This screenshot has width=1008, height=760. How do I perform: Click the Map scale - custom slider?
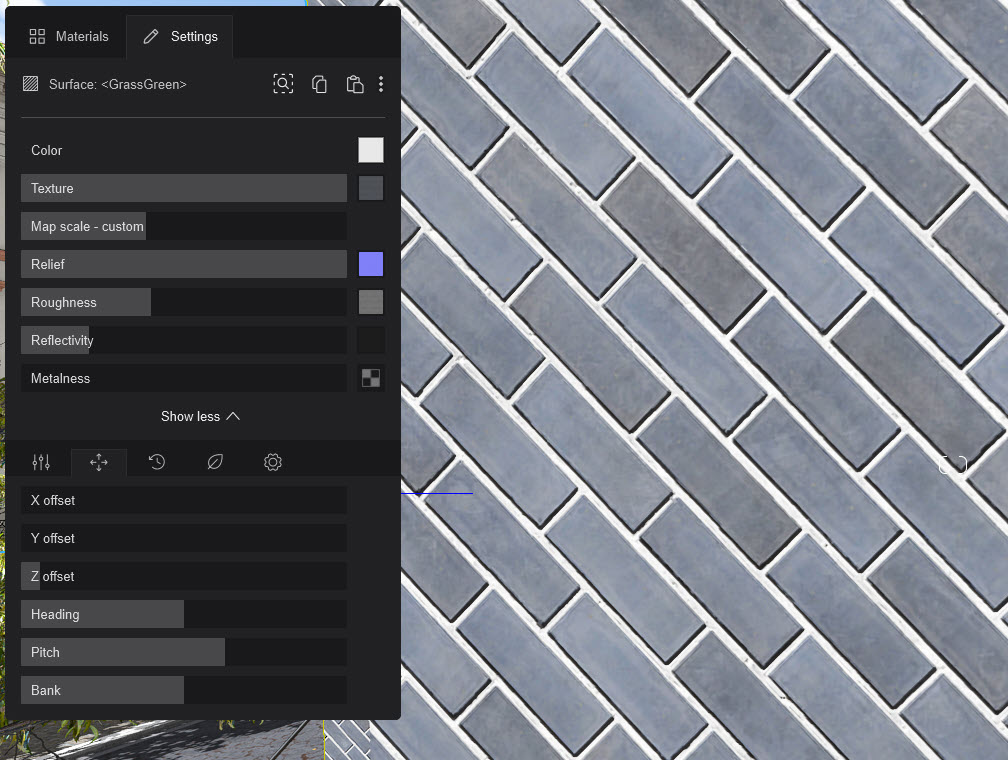(184, 226)
